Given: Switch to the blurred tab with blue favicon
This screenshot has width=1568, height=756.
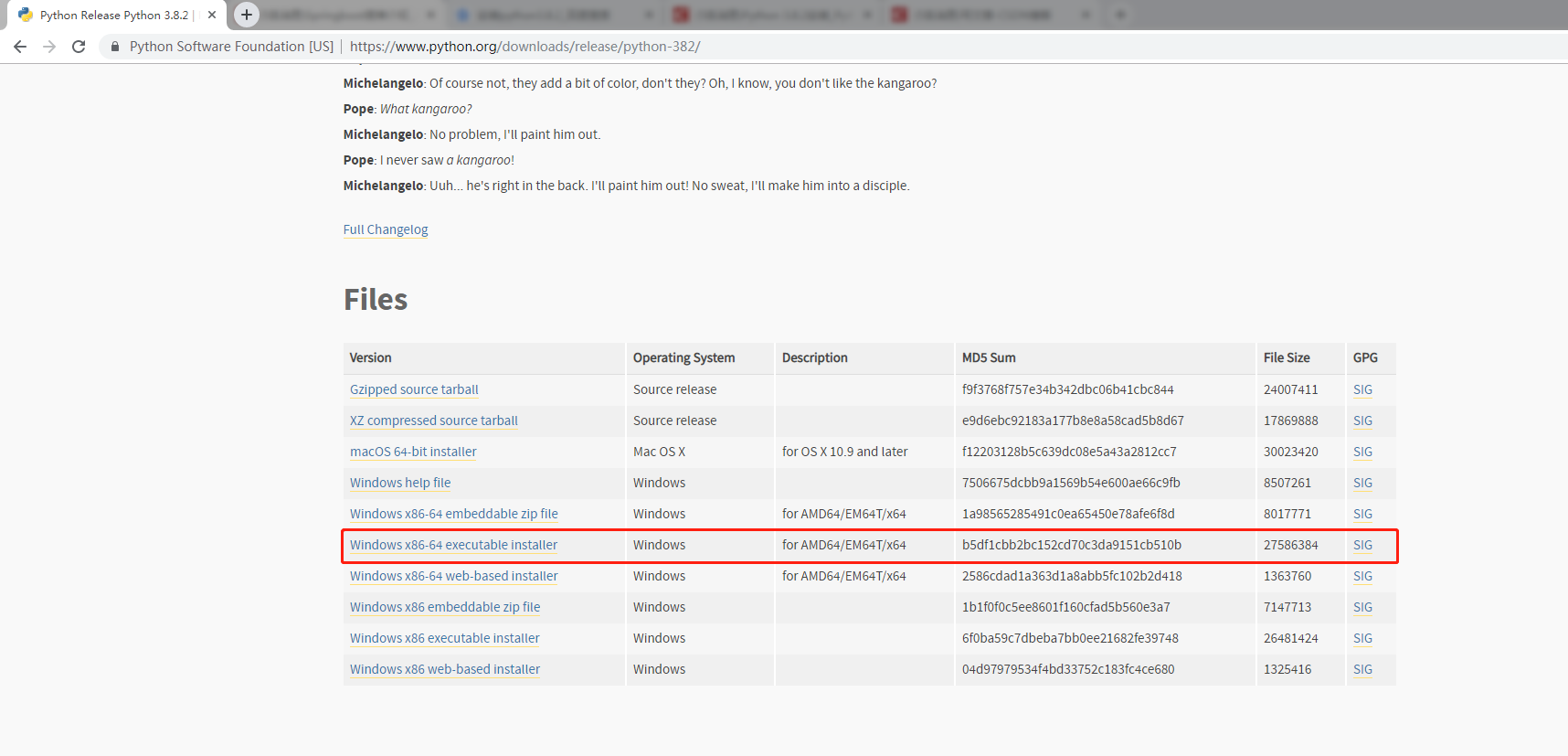Looking at the screenshot, I should 555,15.
